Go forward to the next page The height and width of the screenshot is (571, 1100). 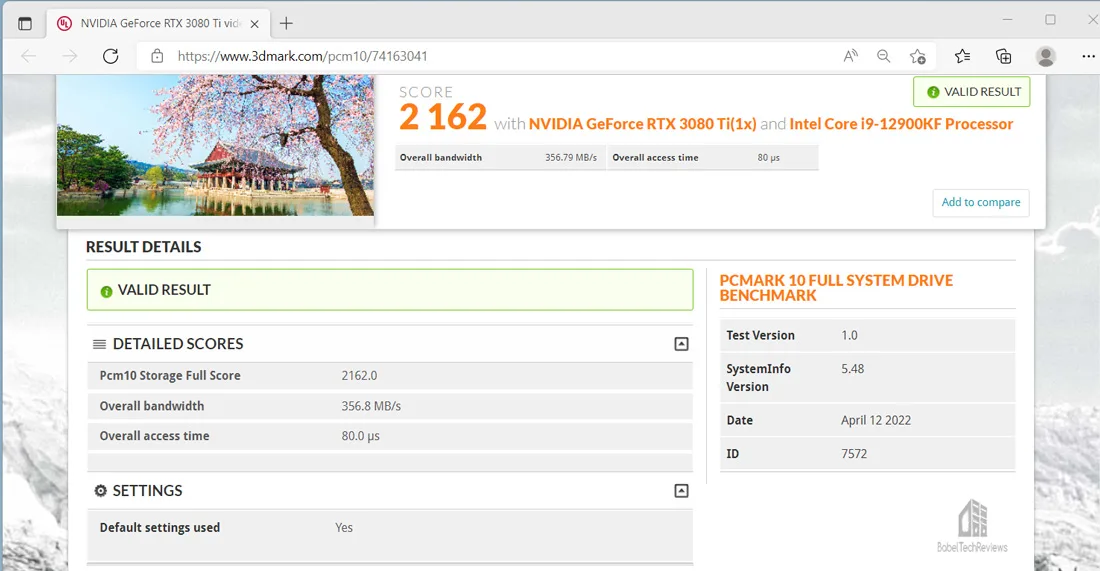click(x=69, y=56)
